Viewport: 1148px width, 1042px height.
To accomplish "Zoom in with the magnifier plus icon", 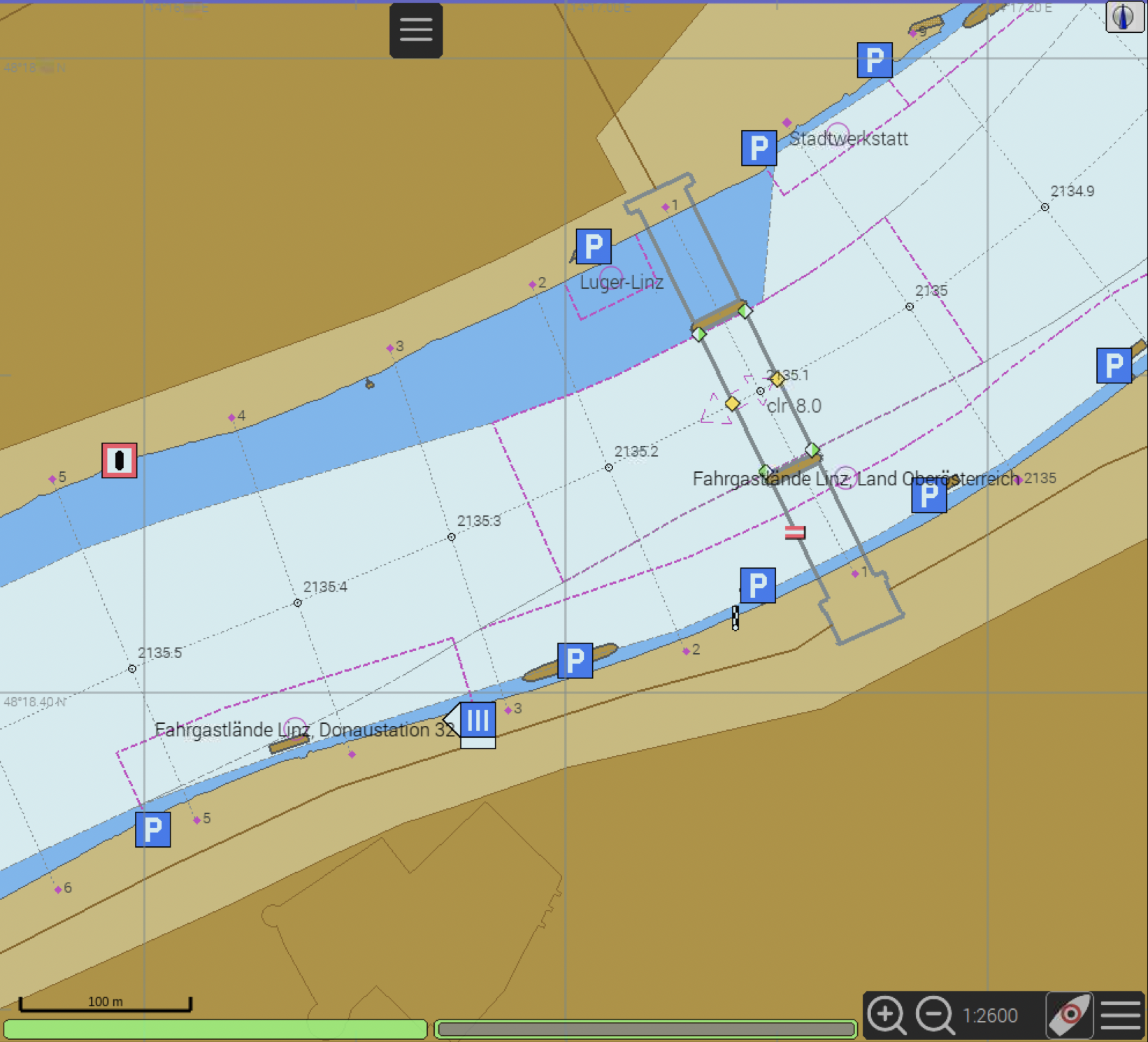I will click(886, 1015).
